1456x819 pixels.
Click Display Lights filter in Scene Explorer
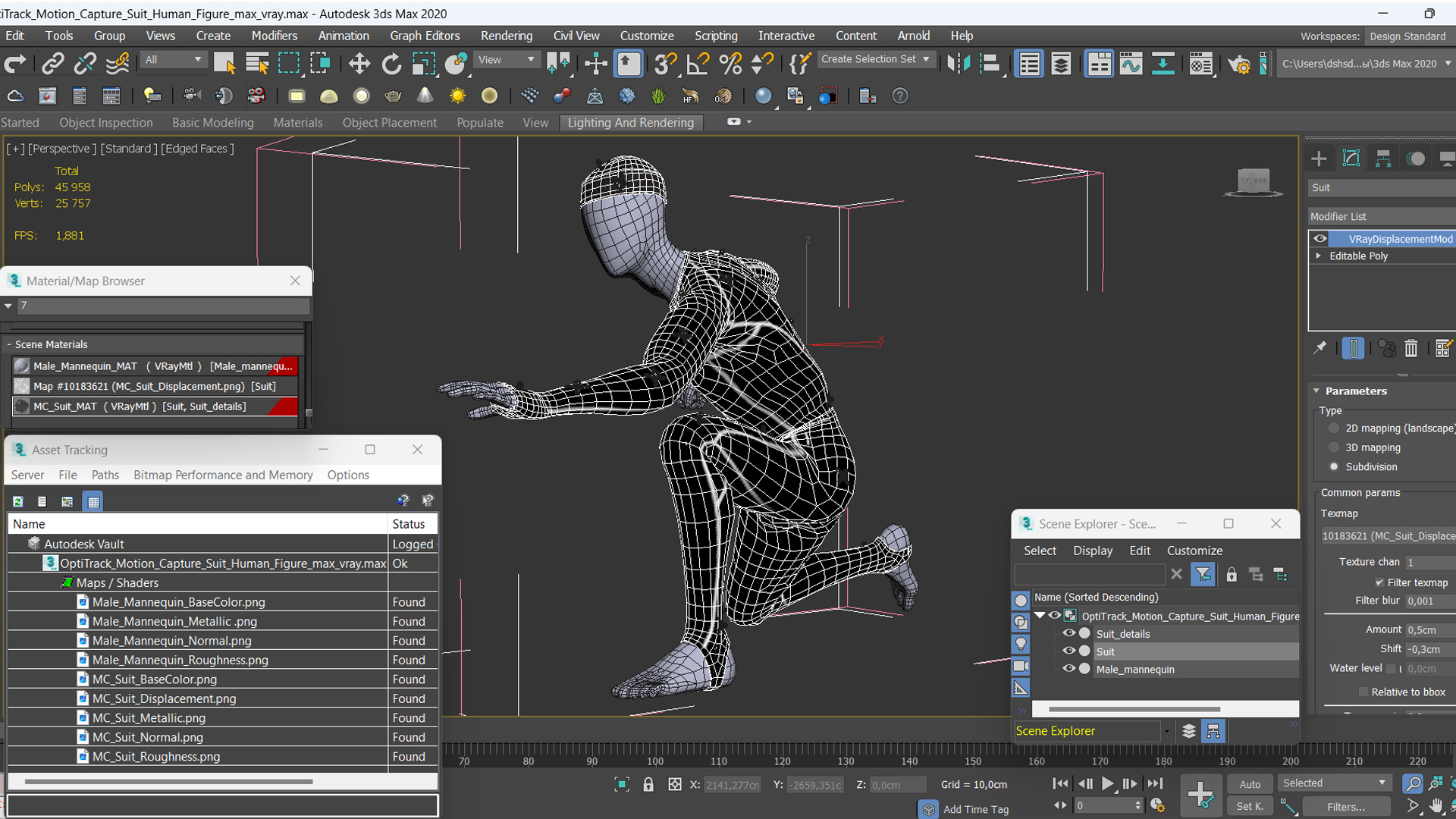[1021, 644]
